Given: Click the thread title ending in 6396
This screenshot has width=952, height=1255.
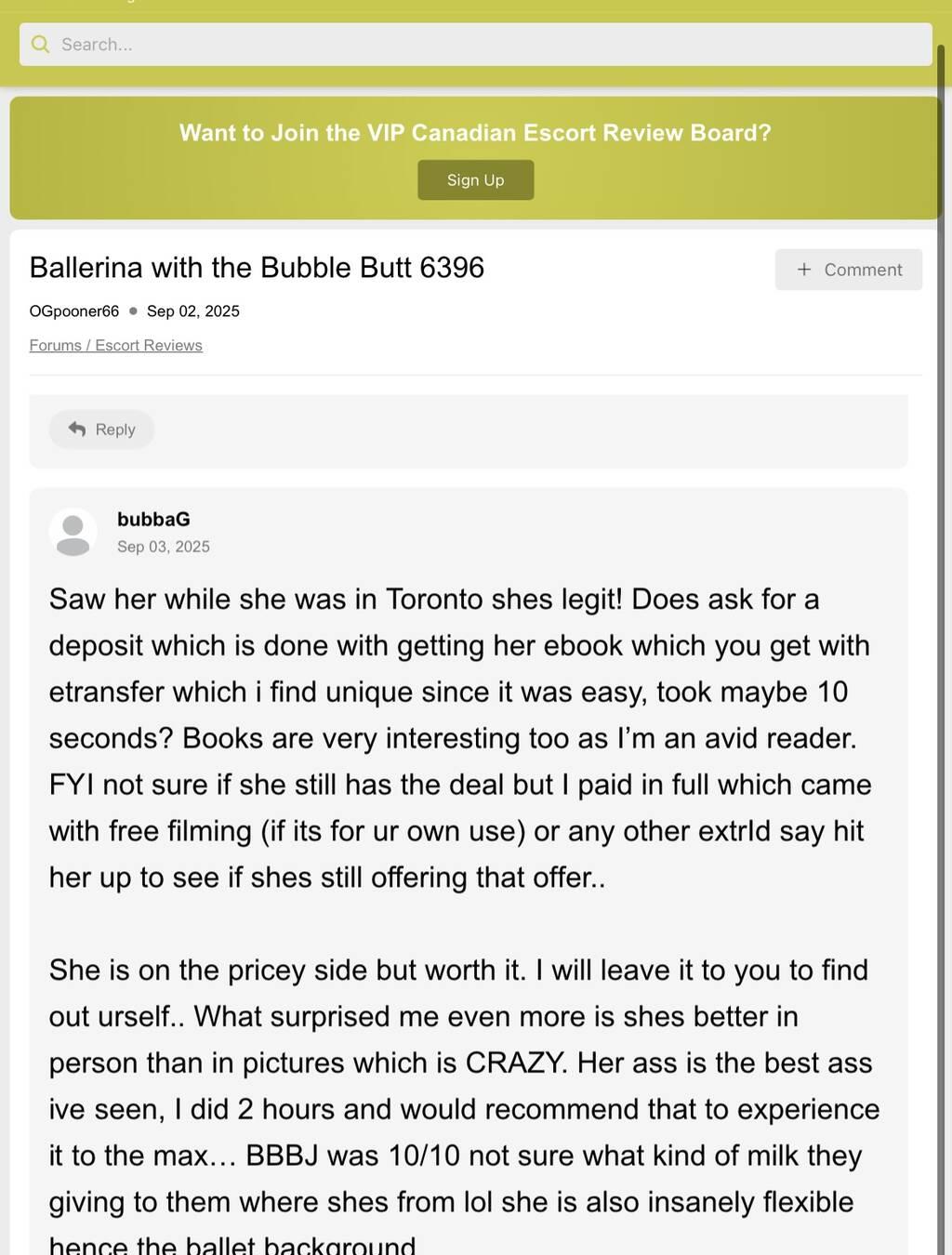Looking at the screenshot, I should coord(257,268).
